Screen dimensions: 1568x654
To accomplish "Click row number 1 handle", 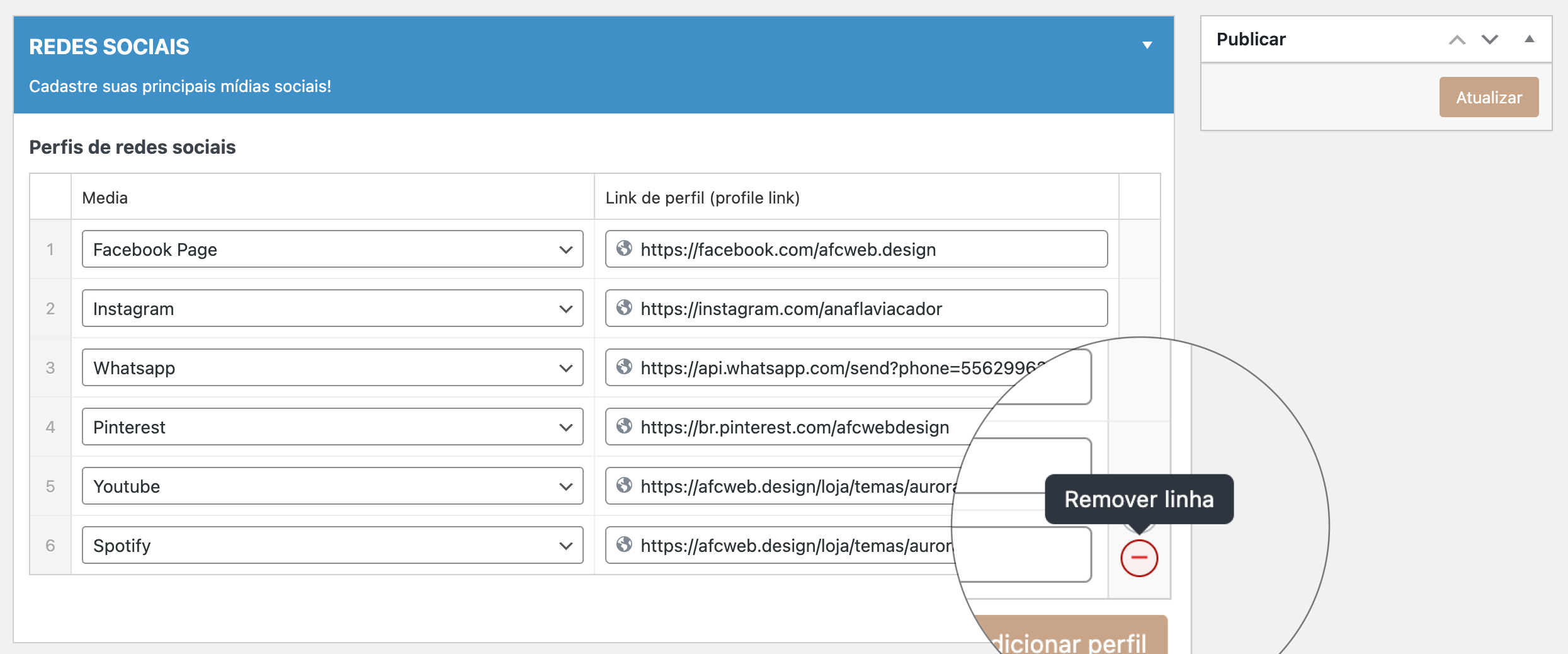I will click(50, 249).
